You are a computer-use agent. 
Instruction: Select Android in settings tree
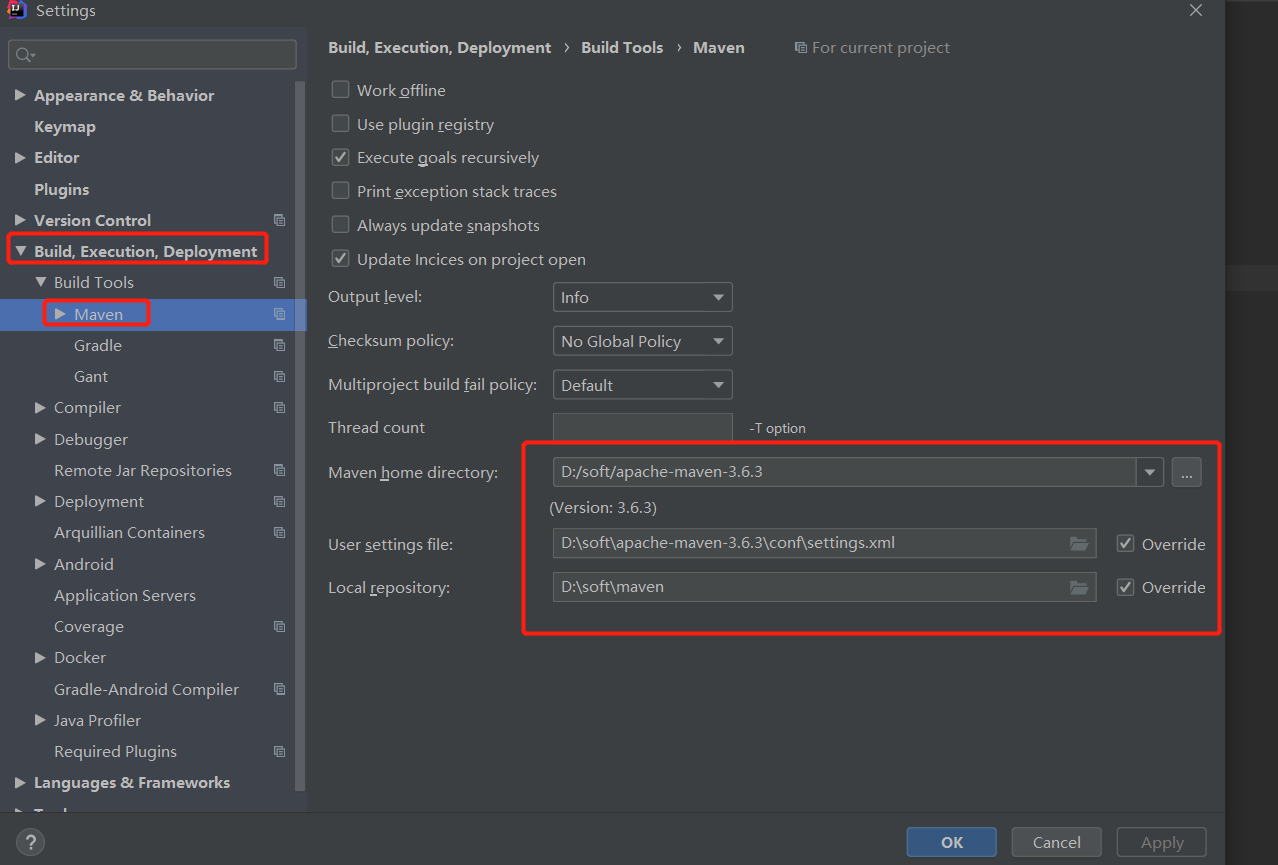84,564
